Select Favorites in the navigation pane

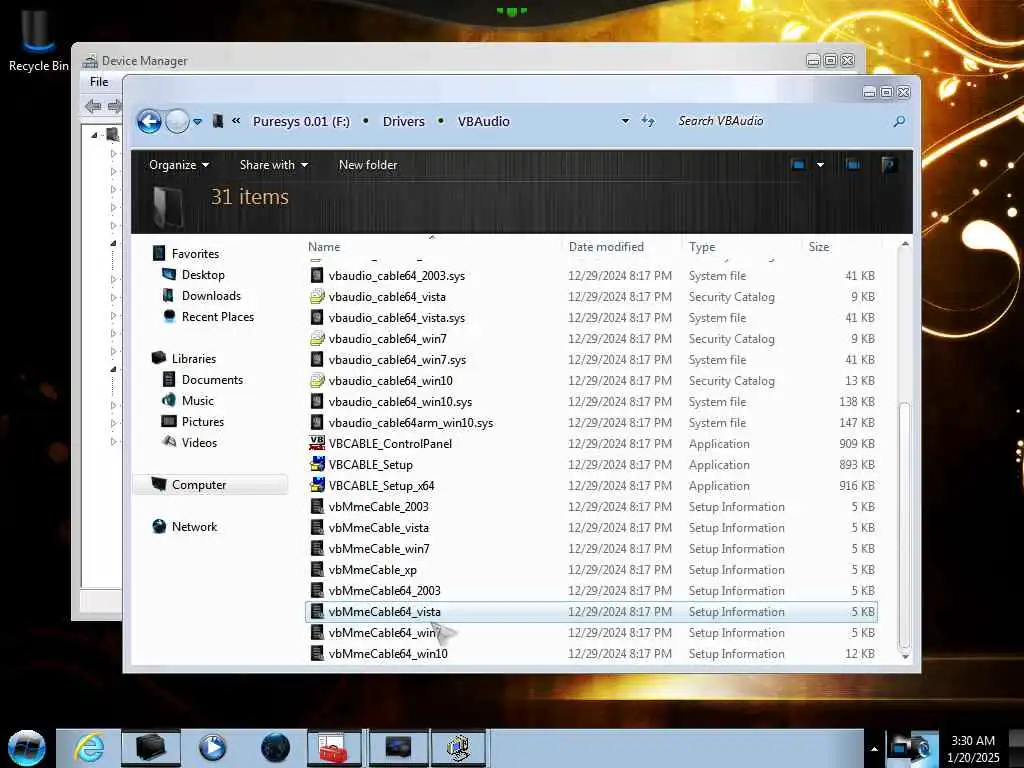[x=195, y=253]
